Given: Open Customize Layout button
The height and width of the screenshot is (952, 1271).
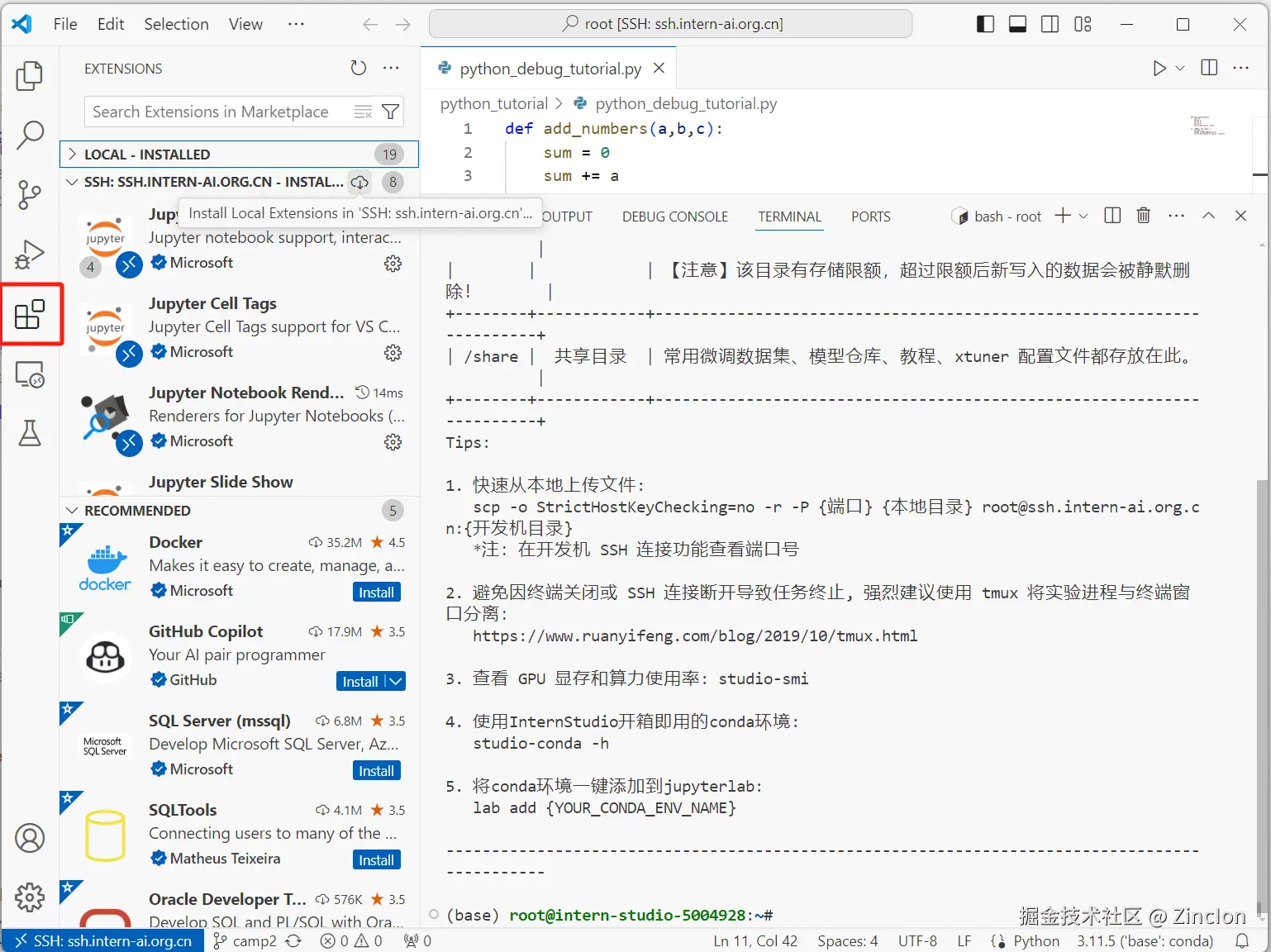Looking at the screenshot, I should click(x=1083, y=24).
